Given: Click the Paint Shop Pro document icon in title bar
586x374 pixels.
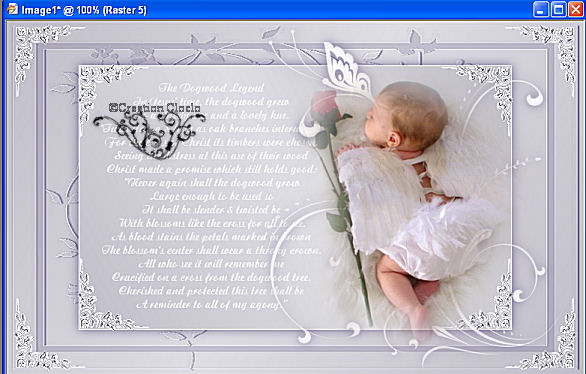Looking at the screenshot, I should click(12, 9).
